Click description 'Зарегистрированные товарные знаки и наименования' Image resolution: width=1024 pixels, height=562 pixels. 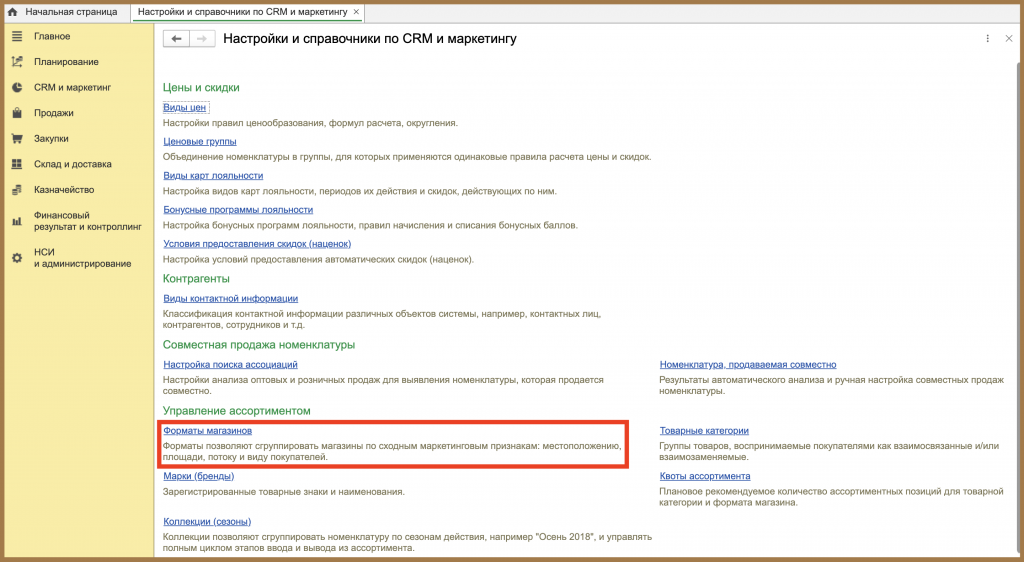click(283, 492)
